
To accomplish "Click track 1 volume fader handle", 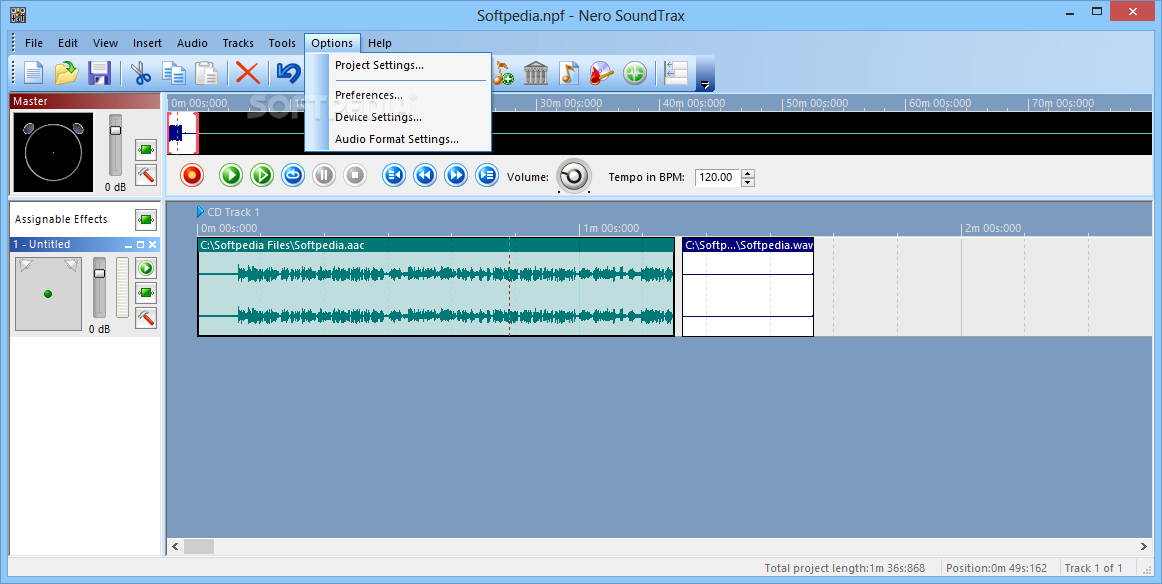I will (x=99, y=273).
